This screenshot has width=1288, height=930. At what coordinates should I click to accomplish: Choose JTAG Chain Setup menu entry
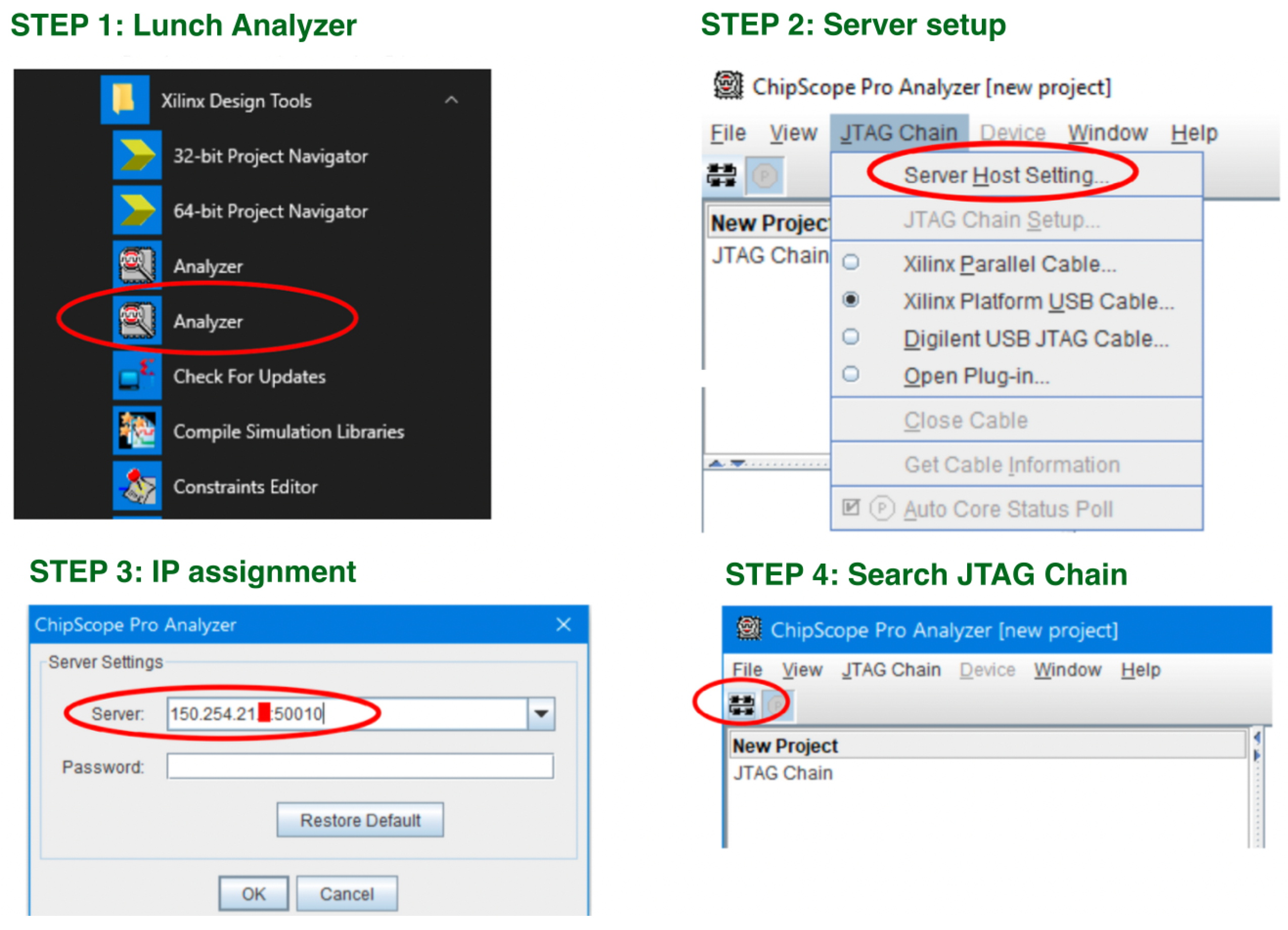pos(1017,220)
